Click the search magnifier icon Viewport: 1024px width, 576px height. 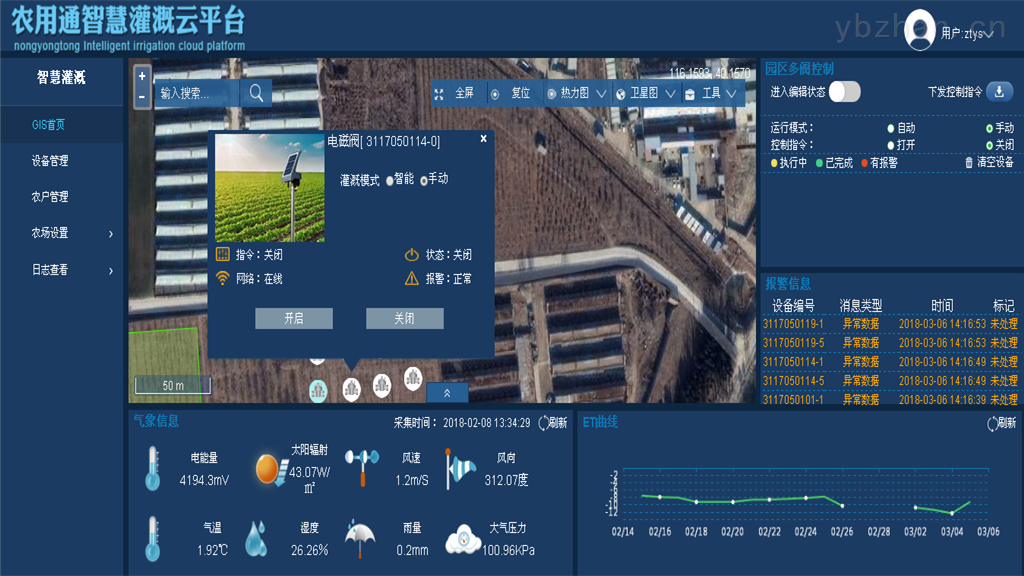[256, 93]
